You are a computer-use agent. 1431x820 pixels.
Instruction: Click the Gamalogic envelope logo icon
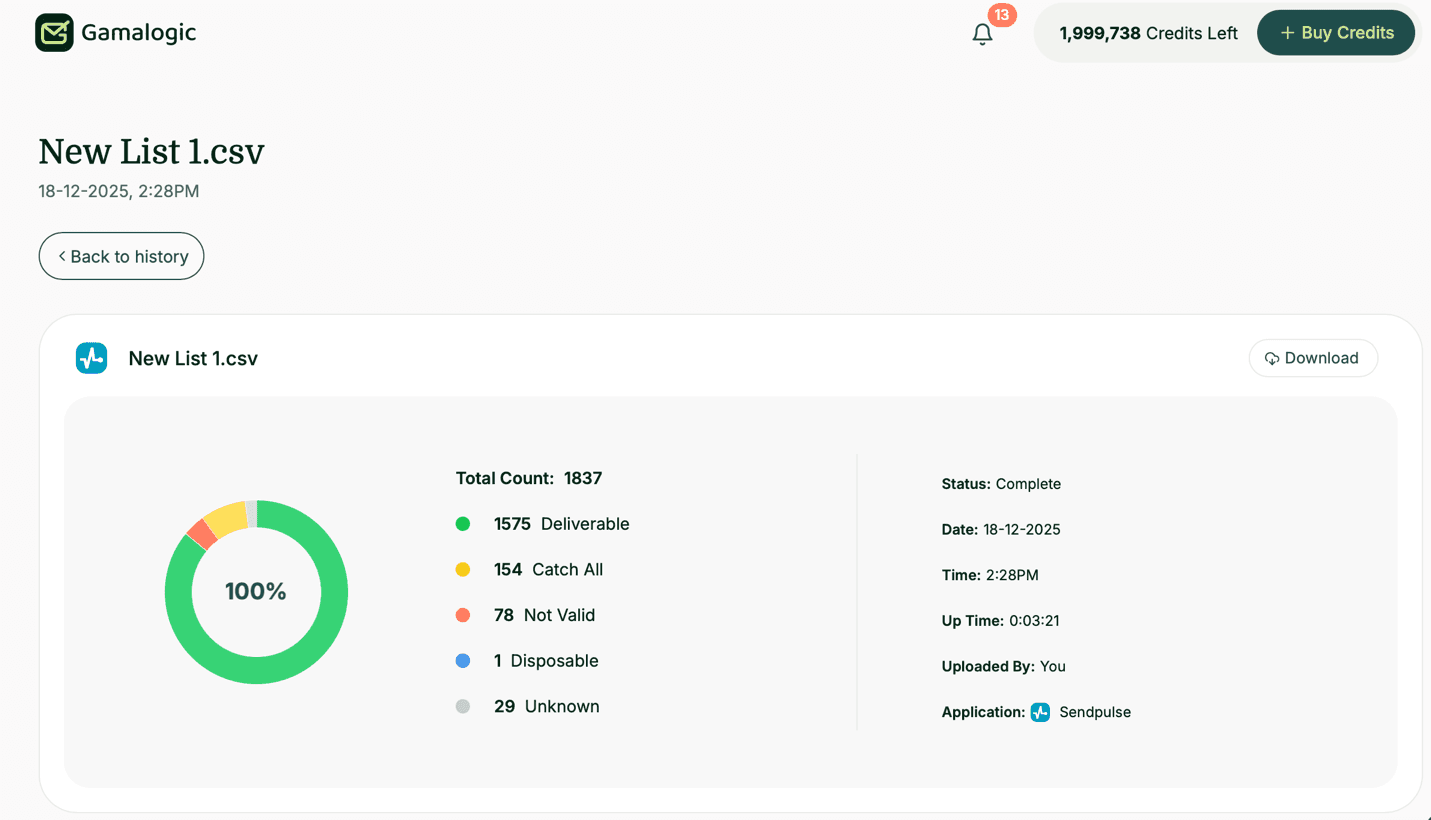[x=55, y=32]
